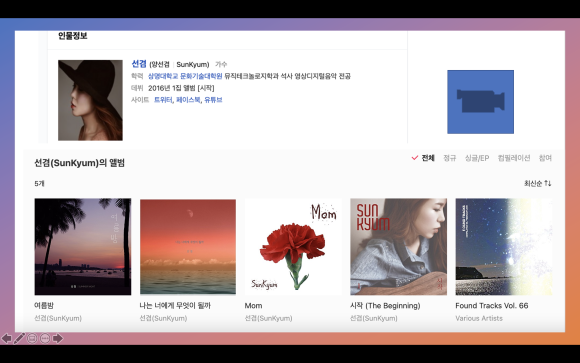Open the Mom carnation album cover

pos(293,246)
